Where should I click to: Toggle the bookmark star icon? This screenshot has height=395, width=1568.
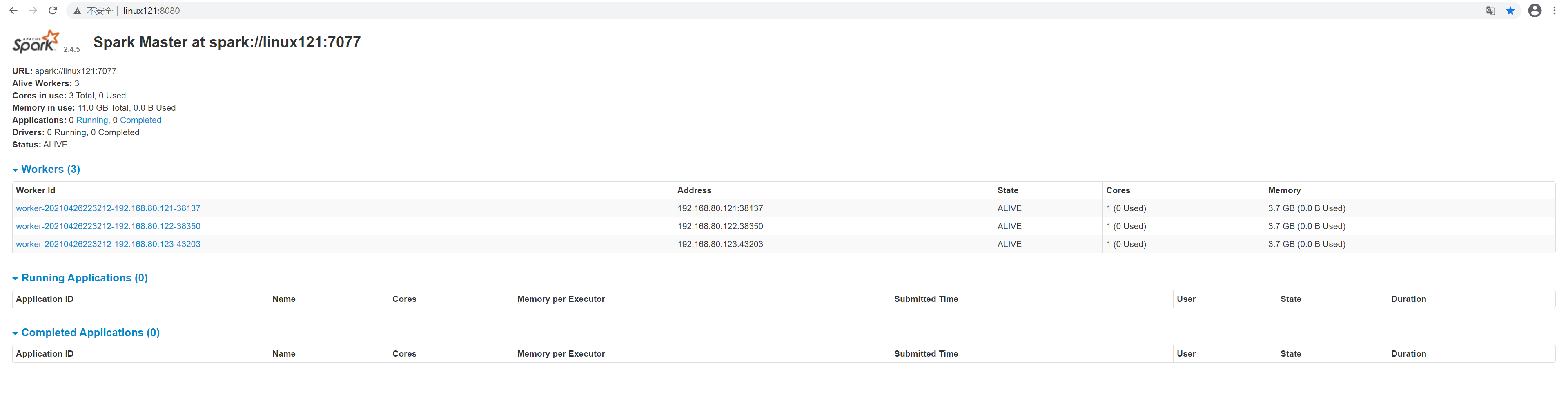(1510, 11)
